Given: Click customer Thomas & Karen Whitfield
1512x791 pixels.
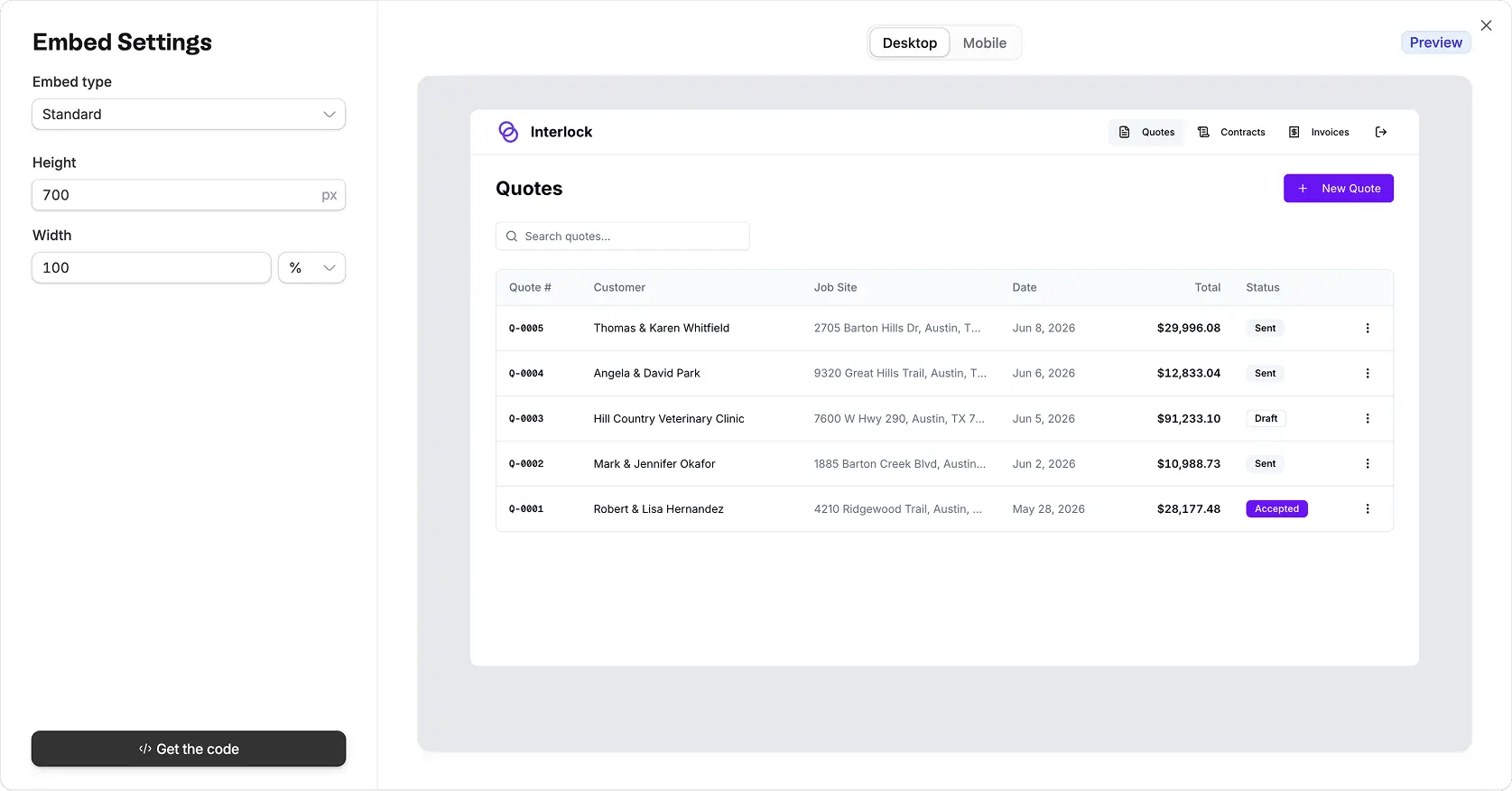Looking at the screenshot, I should 662,329.
